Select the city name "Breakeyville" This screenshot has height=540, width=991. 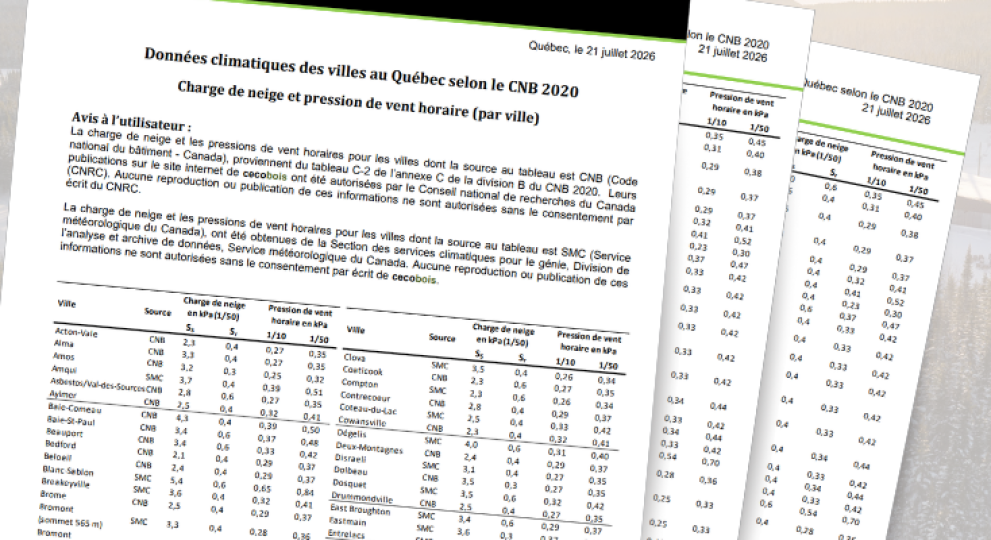tap(65, 483)
